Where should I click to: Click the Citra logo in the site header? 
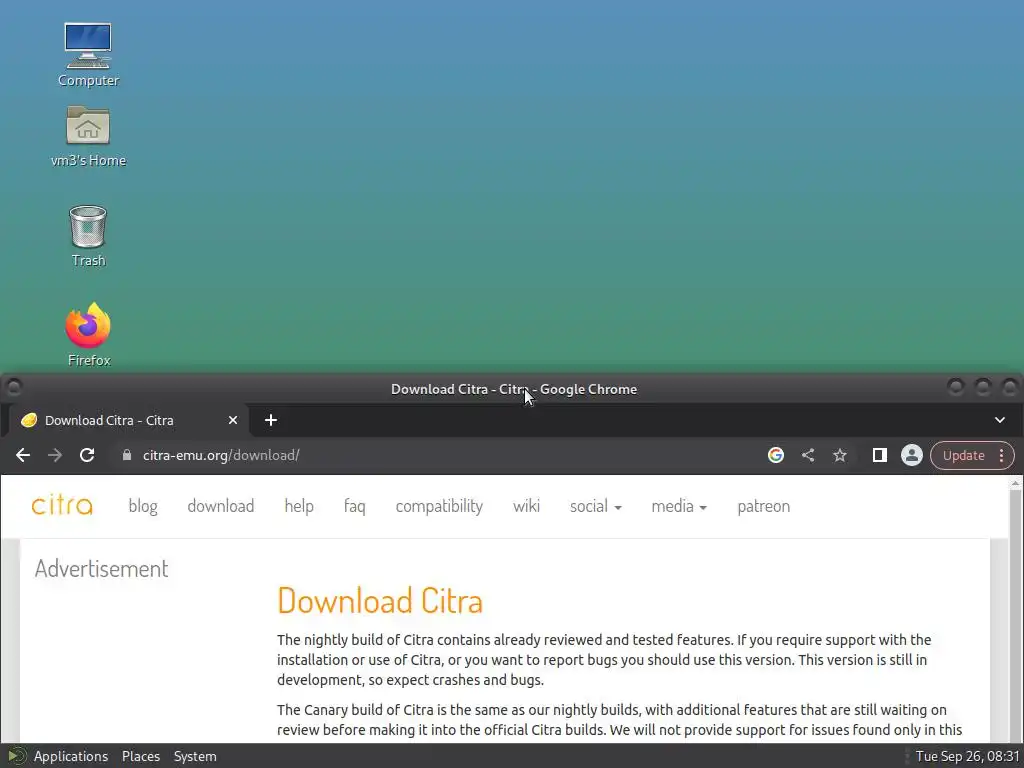tap(62, 505)
